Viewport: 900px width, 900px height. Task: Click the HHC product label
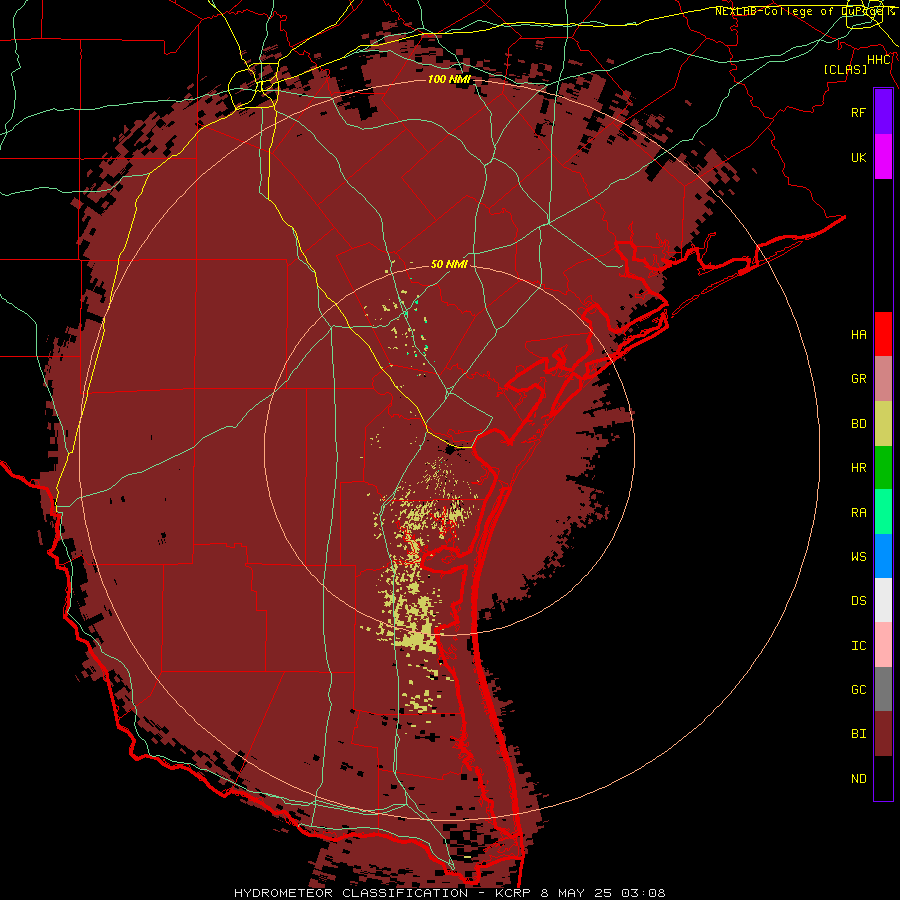(x=879, y=60)
